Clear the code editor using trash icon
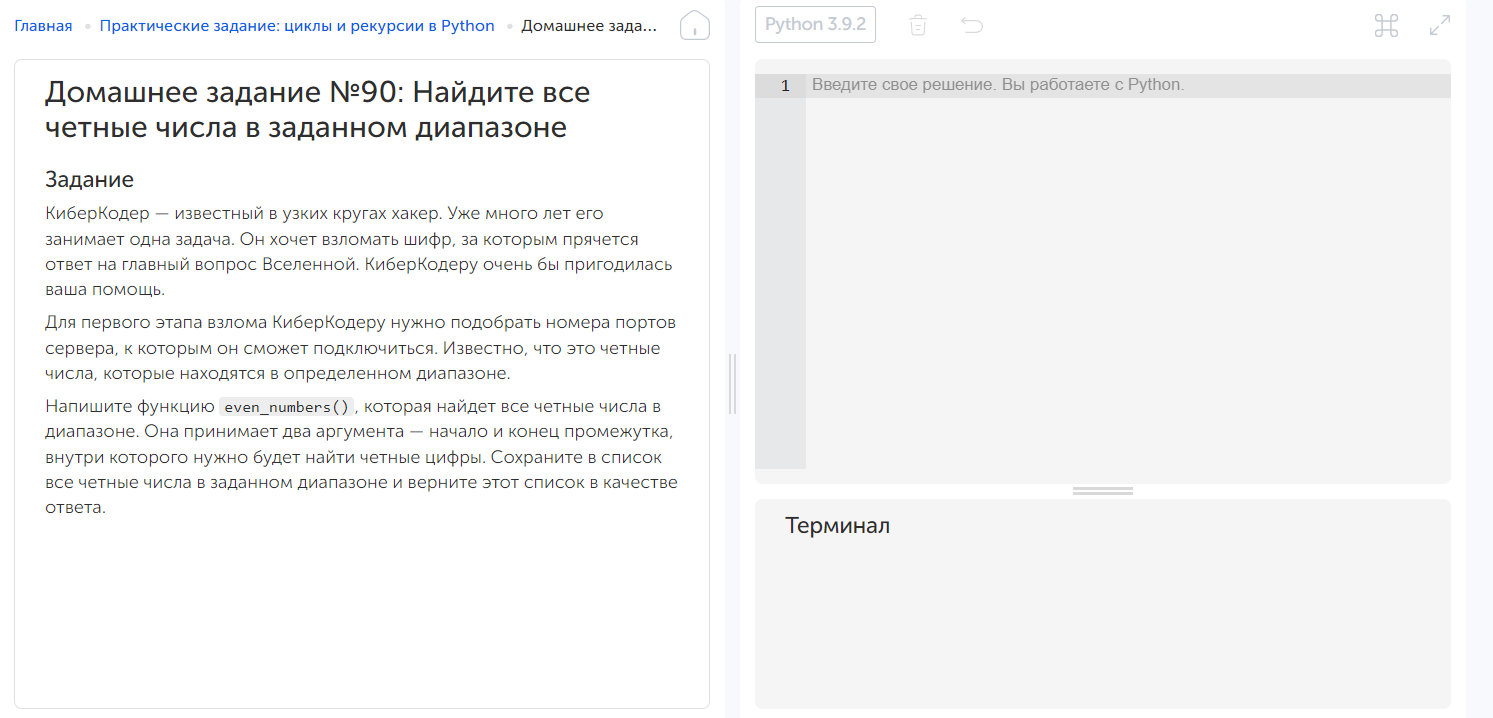The height and width of the screenshot is (718, 1493). coord(917,25)
